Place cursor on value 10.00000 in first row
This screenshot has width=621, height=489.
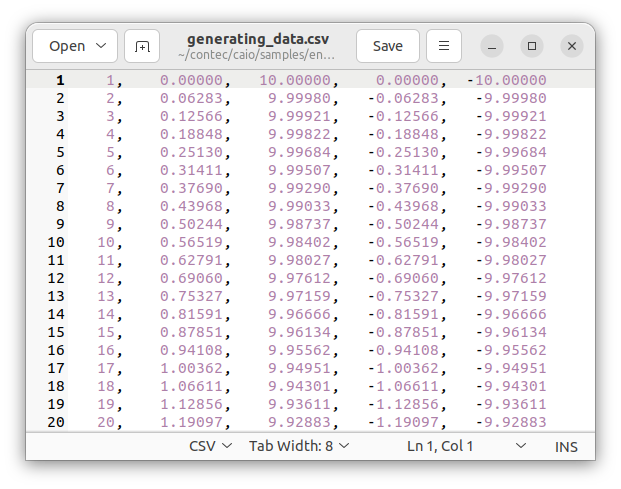296,80
